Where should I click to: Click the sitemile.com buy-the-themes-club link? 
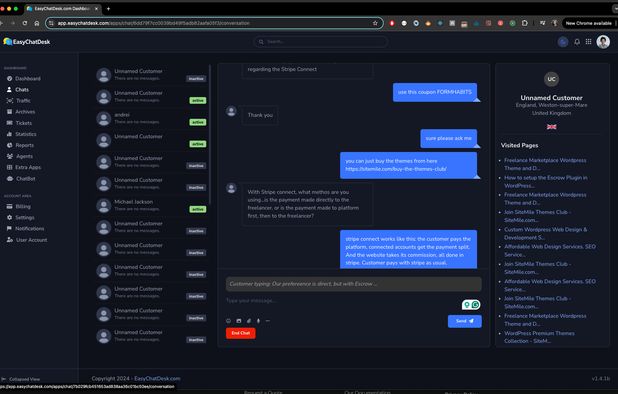click(x=396, y=169)
